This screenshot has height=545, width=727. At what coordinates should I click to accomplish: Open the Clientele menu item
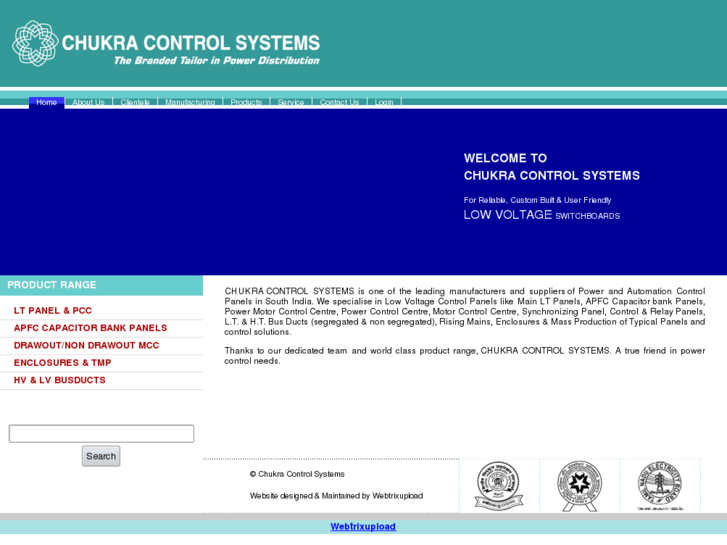pyautogui.click(x=135, y=102)
